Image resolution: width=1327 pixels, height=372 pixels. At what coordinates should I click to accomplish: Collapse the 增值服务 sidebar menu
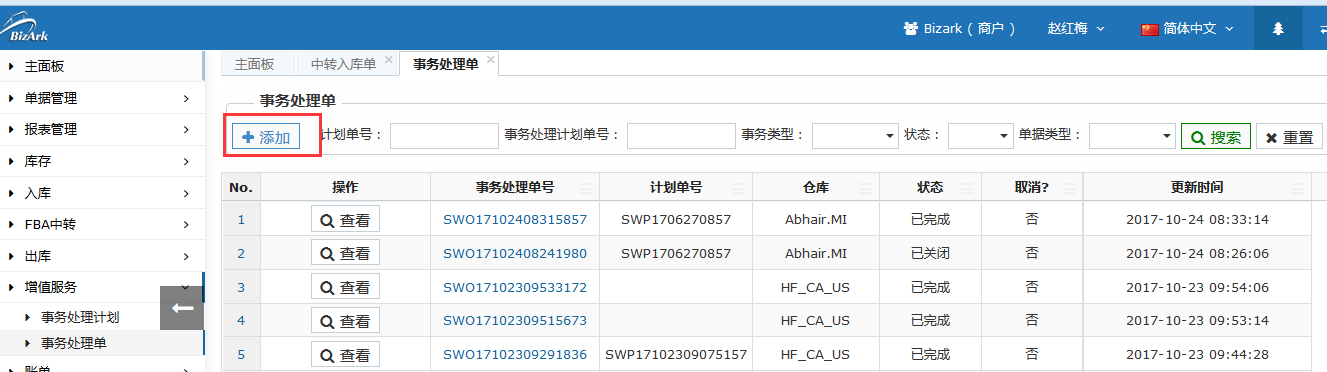pos(101,287)
